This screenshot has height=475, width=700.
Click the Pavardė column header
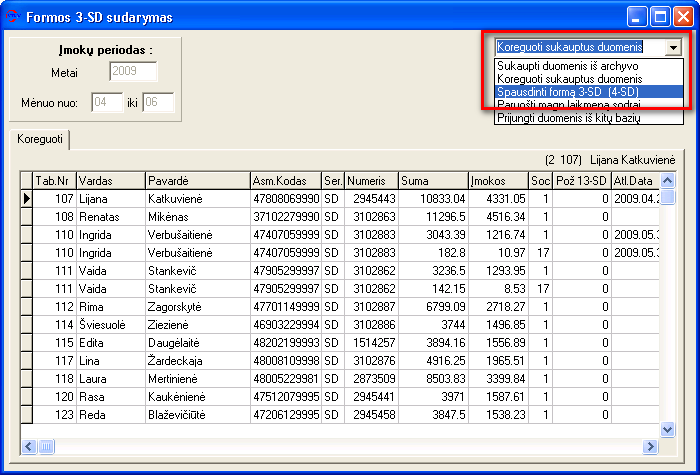tap(198, 181)
